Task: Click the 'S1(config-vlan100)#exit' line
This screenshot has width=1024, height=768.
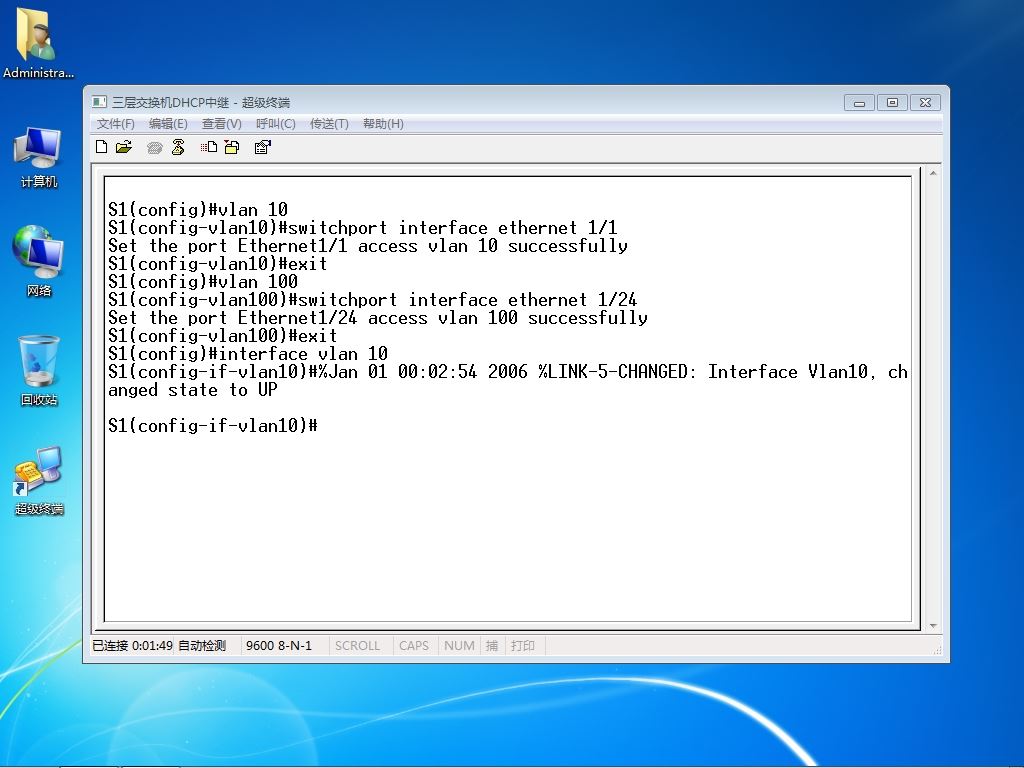Action: [x=222, y=336]
